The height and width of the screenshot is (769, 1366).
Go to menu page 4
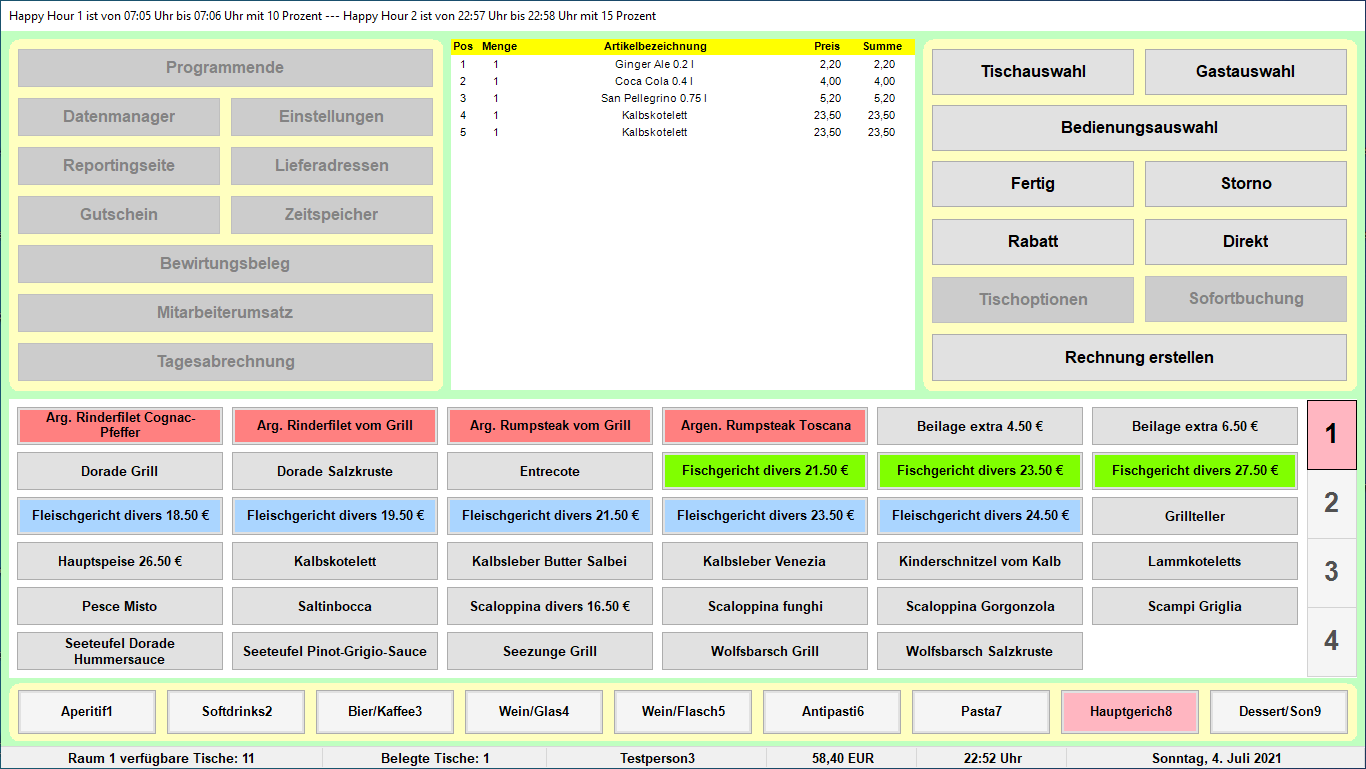1331,641
